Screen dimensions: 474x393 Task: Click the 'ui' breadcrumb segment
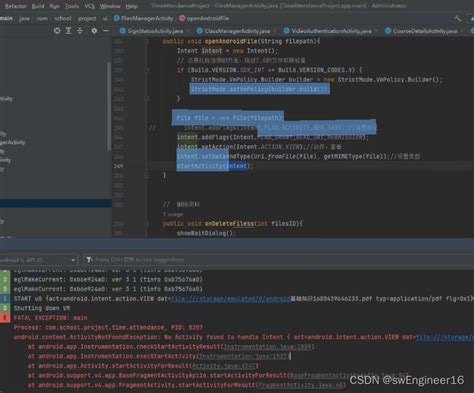105,18
